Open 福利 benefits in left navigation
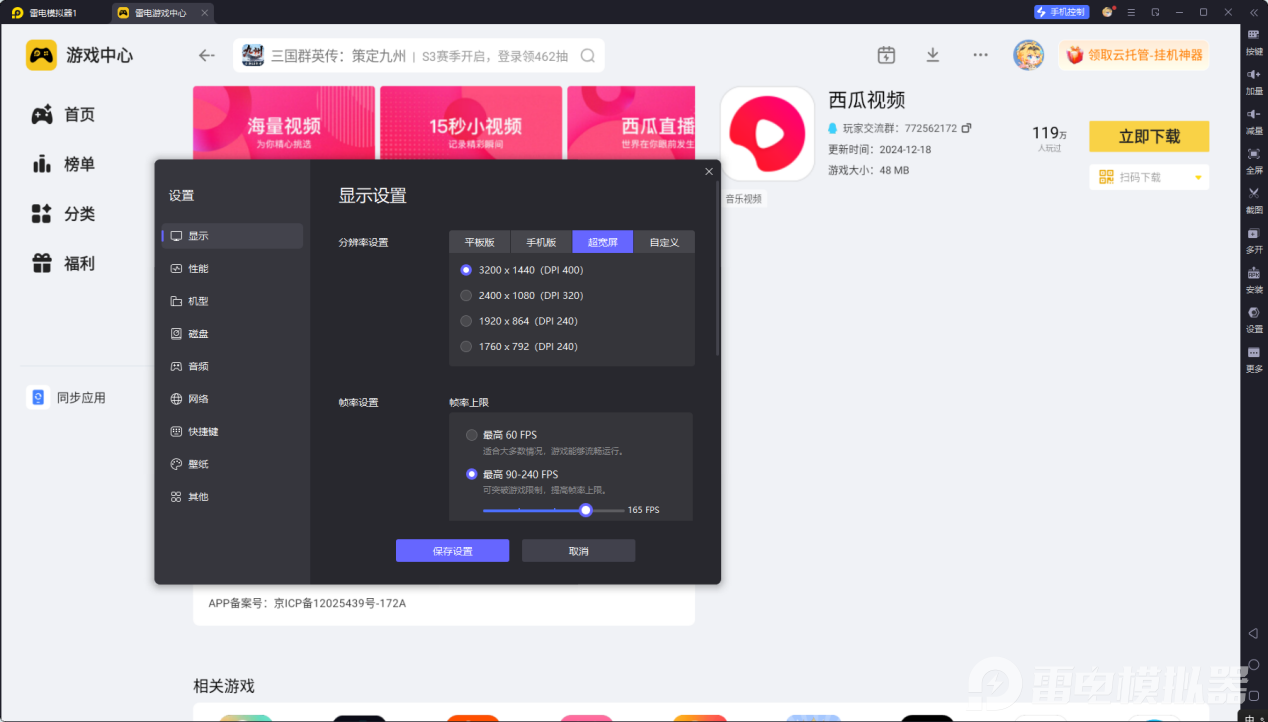The image size is (1268, 722). point(64,264)
